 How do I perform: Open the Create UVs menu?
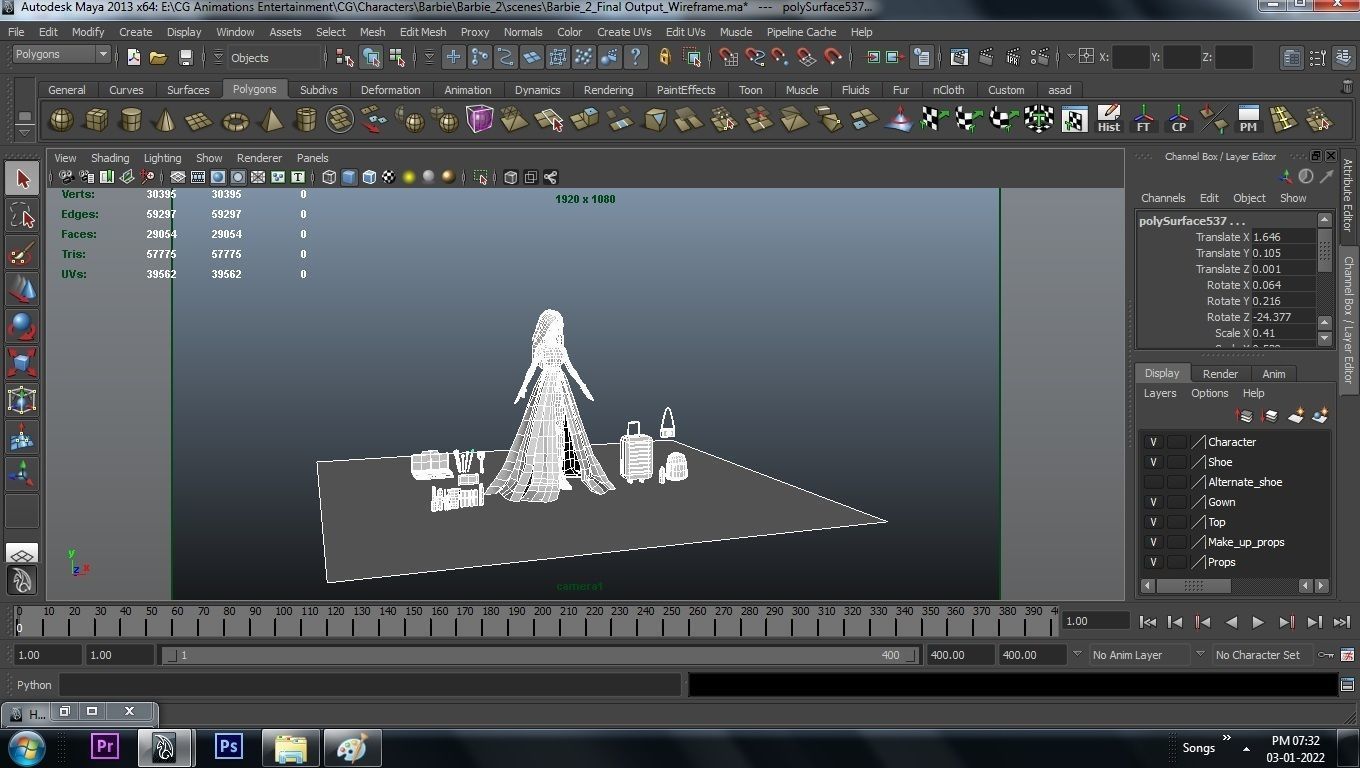coord(624,32)
